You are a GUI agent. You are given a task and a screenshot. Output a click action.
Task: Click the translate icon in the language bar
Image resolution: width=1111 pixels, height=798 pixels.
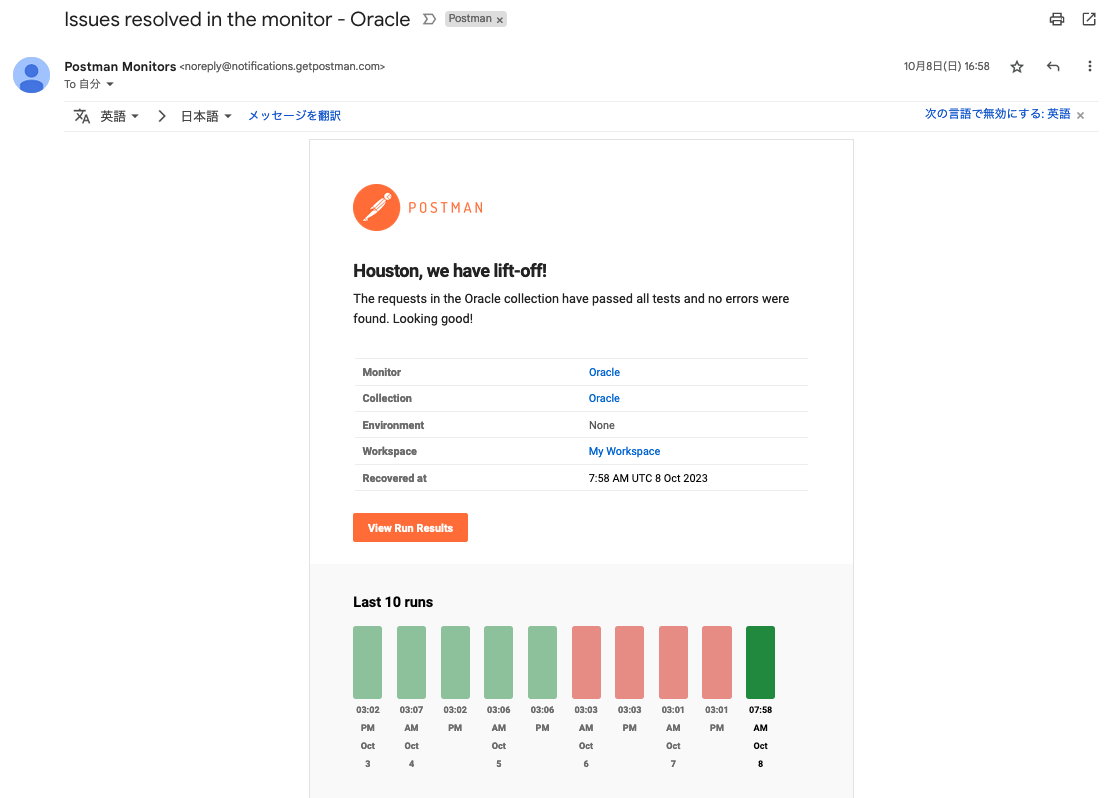click(x=82, y=116)
